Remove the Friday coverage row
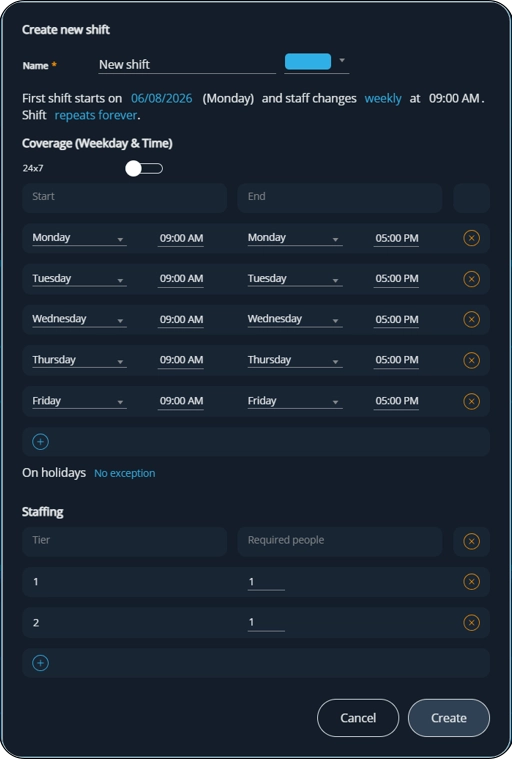Viewport: 512px width, 759px height. pyautogui.click(x=471, y=401)
